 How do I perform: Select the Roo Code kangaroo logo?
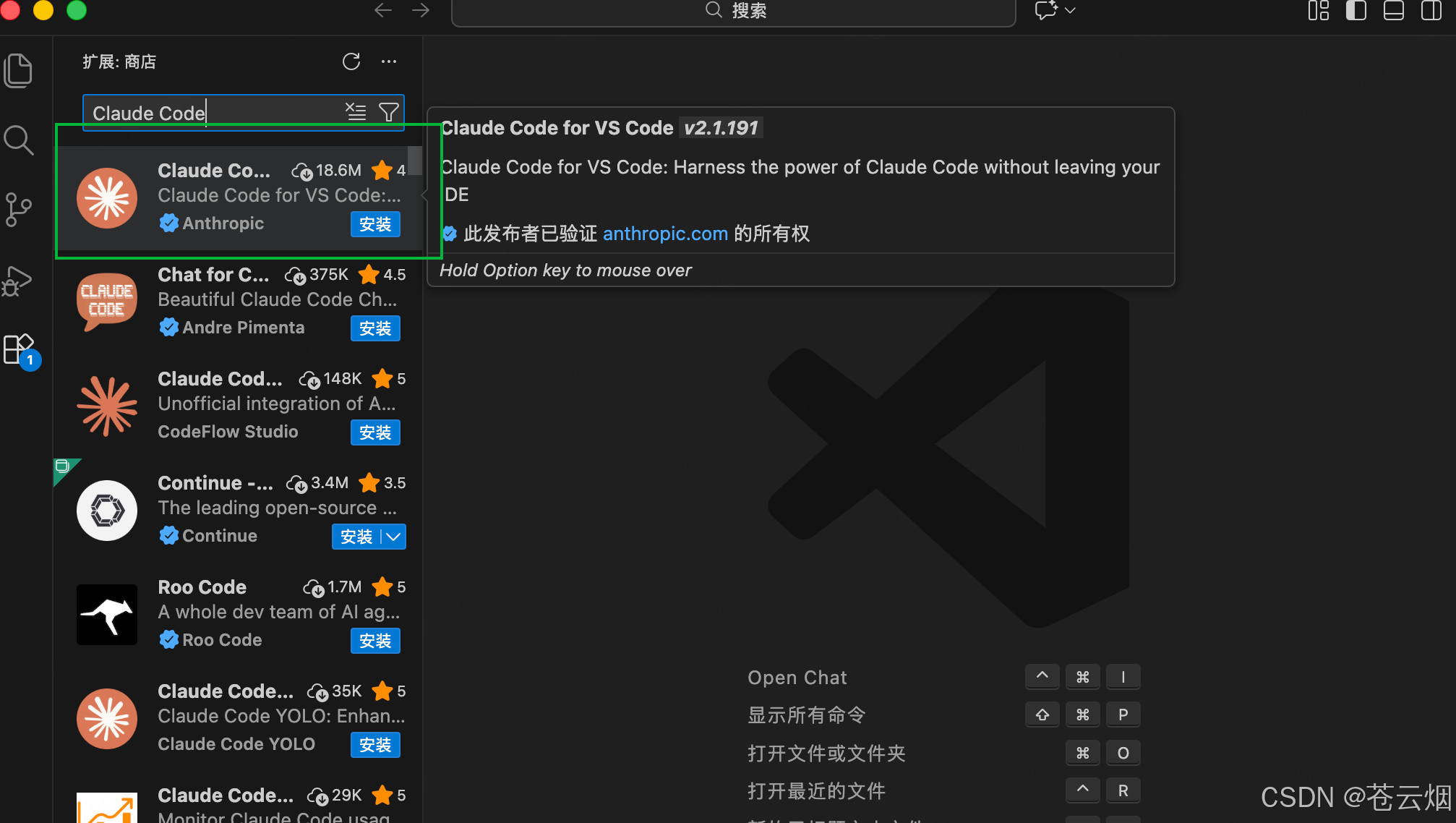(x=107, y=615)
